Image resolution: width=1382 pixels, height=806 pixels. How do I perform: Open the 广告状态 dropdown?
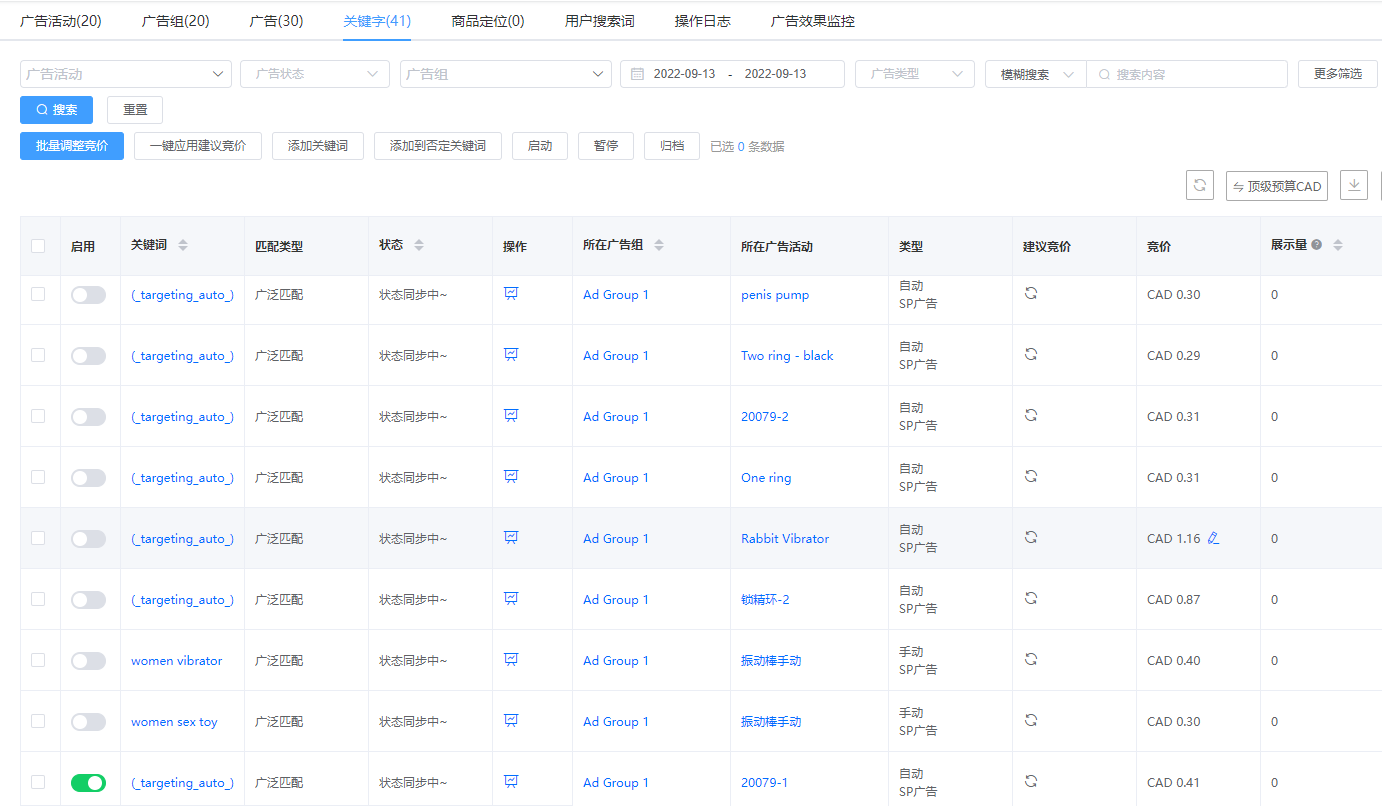tap(314, 74)
